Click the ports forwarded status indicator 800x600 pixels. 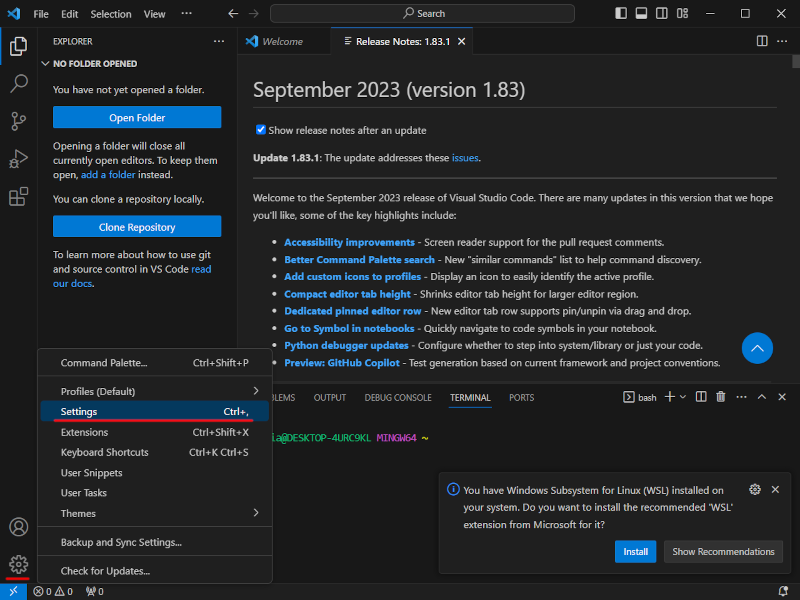click(x=95, y=591)
